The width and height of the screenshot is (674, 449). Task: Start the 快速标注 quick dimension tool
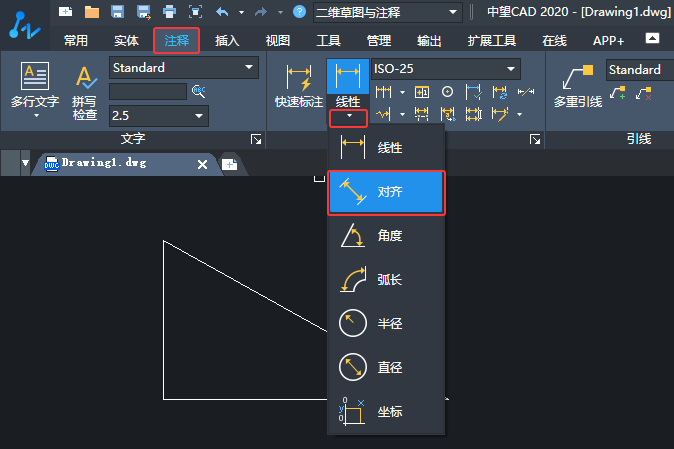click(299, 86)
